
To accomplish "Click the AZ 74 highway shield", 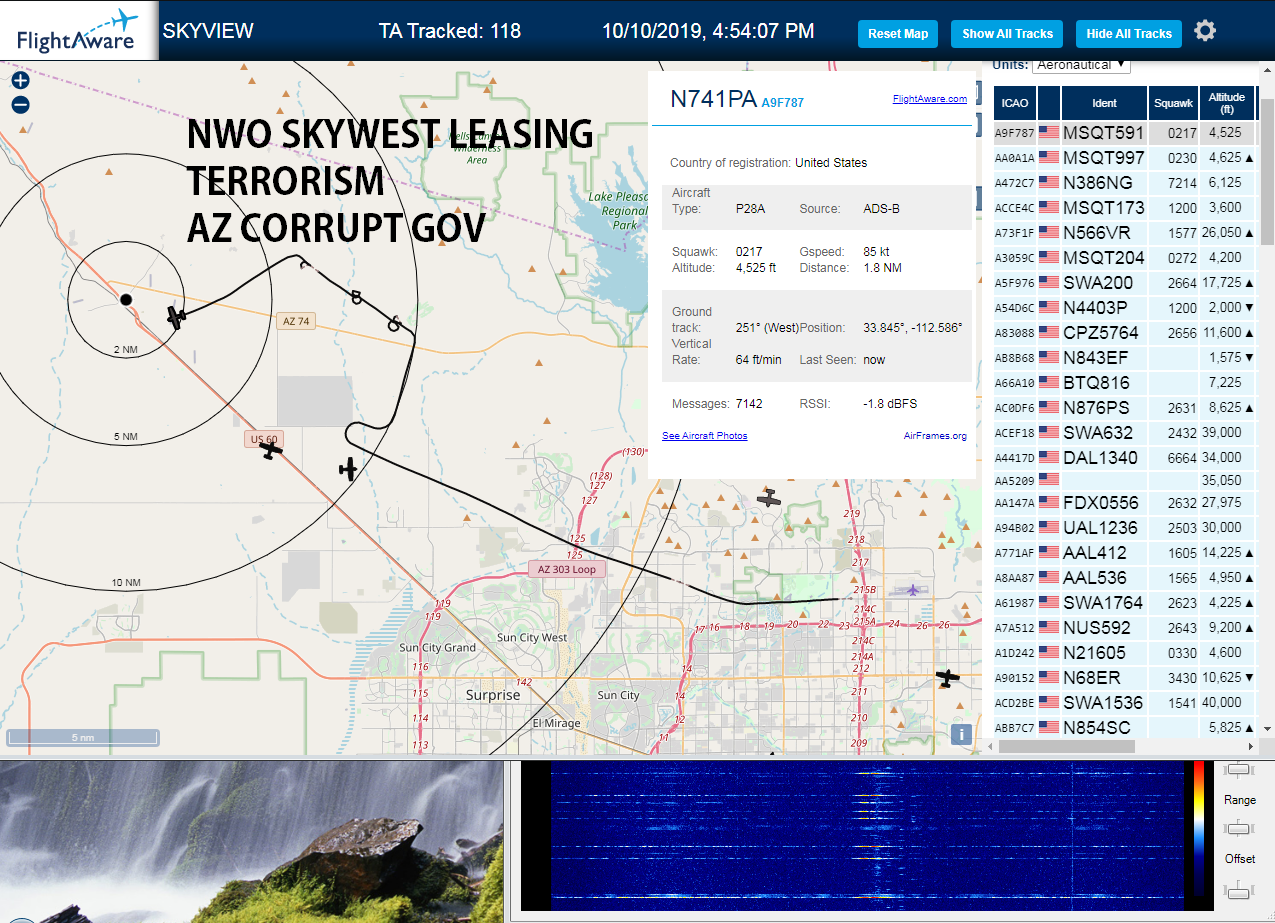I will [296, 321].
